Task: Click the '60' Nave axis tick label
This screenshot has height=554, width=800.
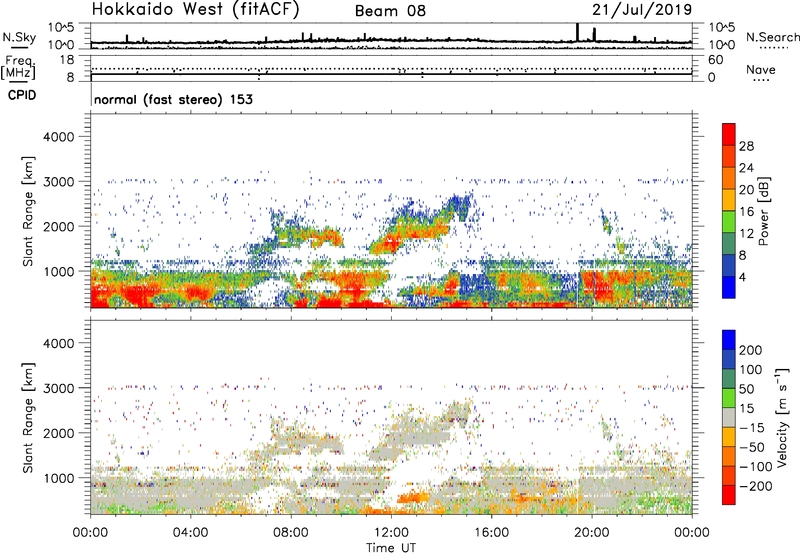Action: [x=715, y=60]
